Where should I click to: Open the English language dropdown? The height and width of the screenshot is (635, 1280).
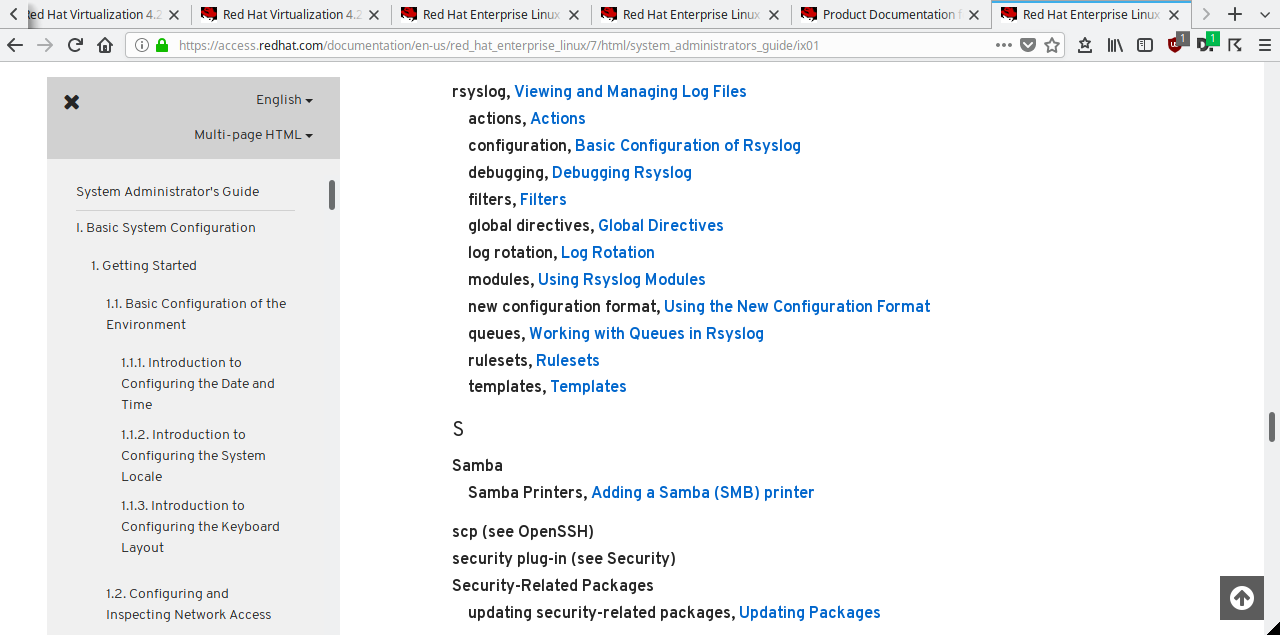284,100
